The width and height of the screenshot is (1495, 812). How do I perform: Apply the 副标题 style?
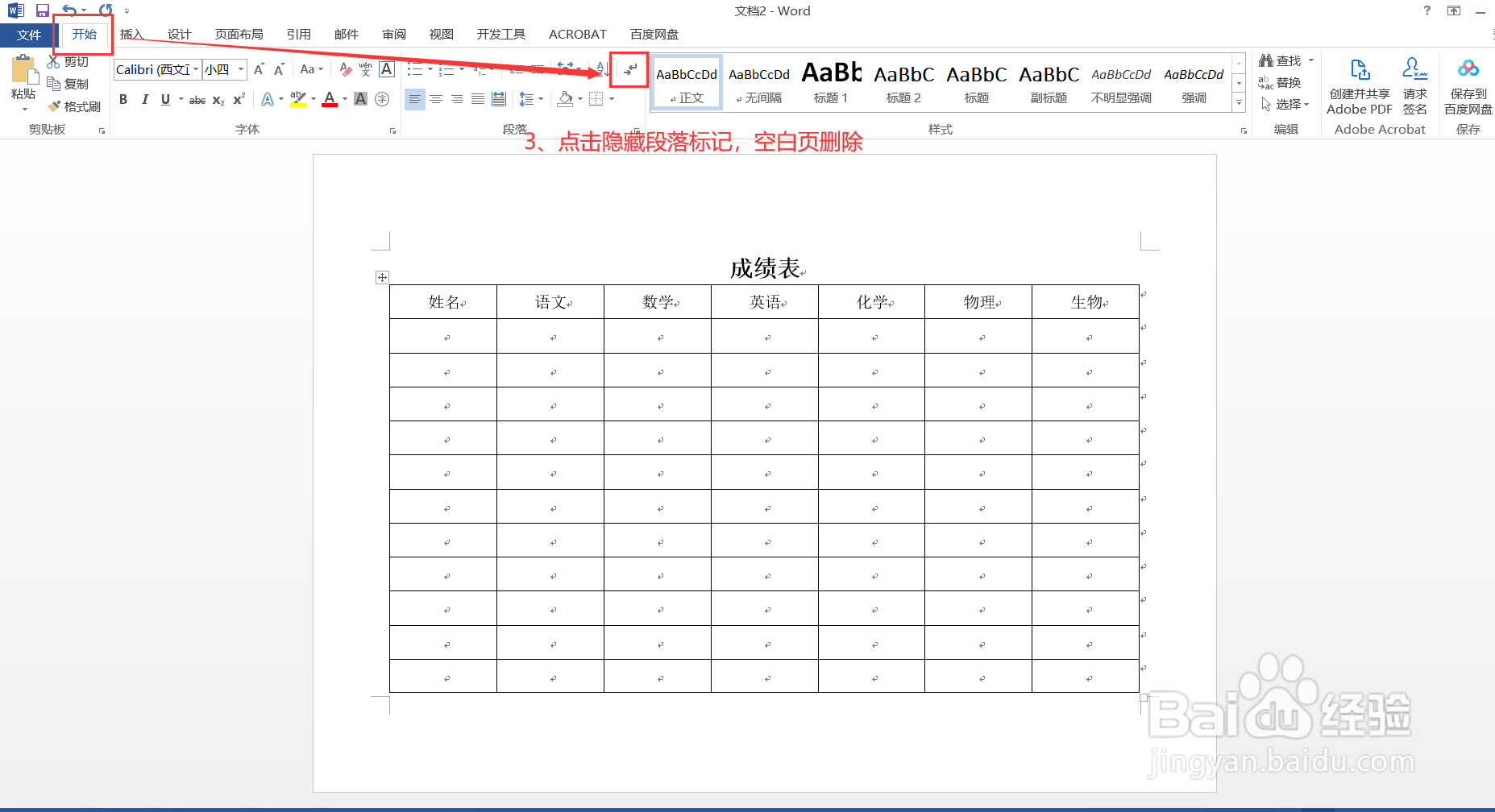[x=1049, y=82]
